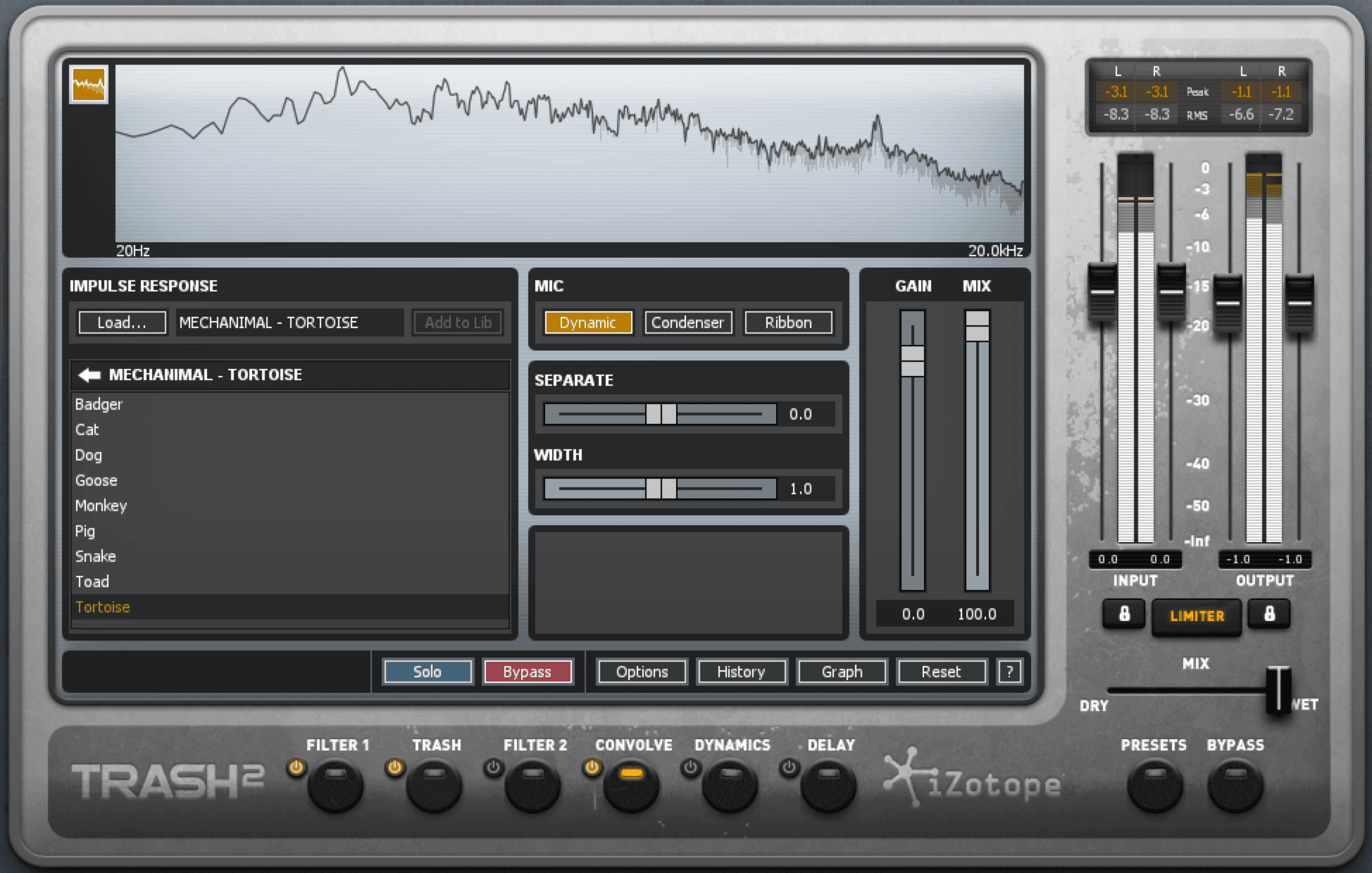Click the right input gain fader
Image resolution: width=1372 pixels, height=873 pixels.
[x=1171, y=292]
